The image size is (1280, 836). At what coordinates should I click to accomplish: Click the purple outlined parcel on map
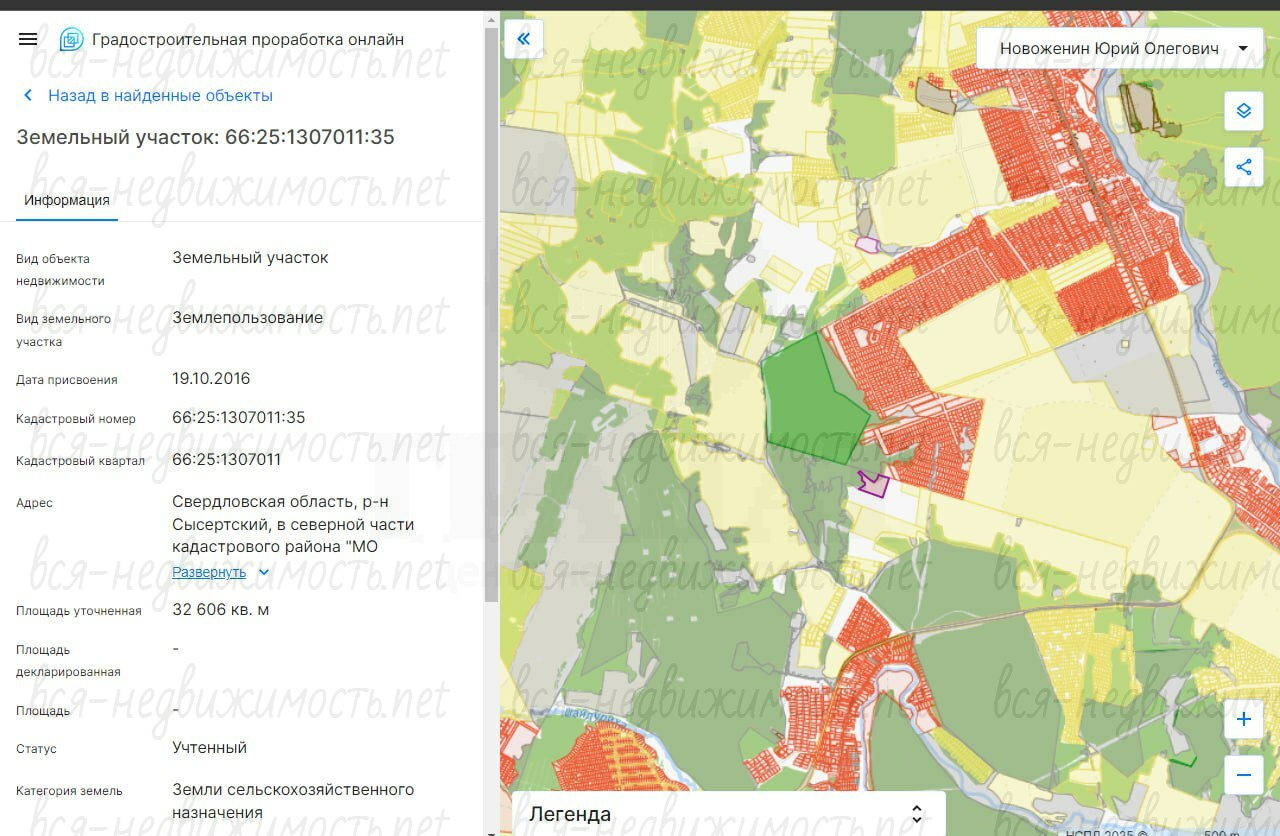(875, 485)
